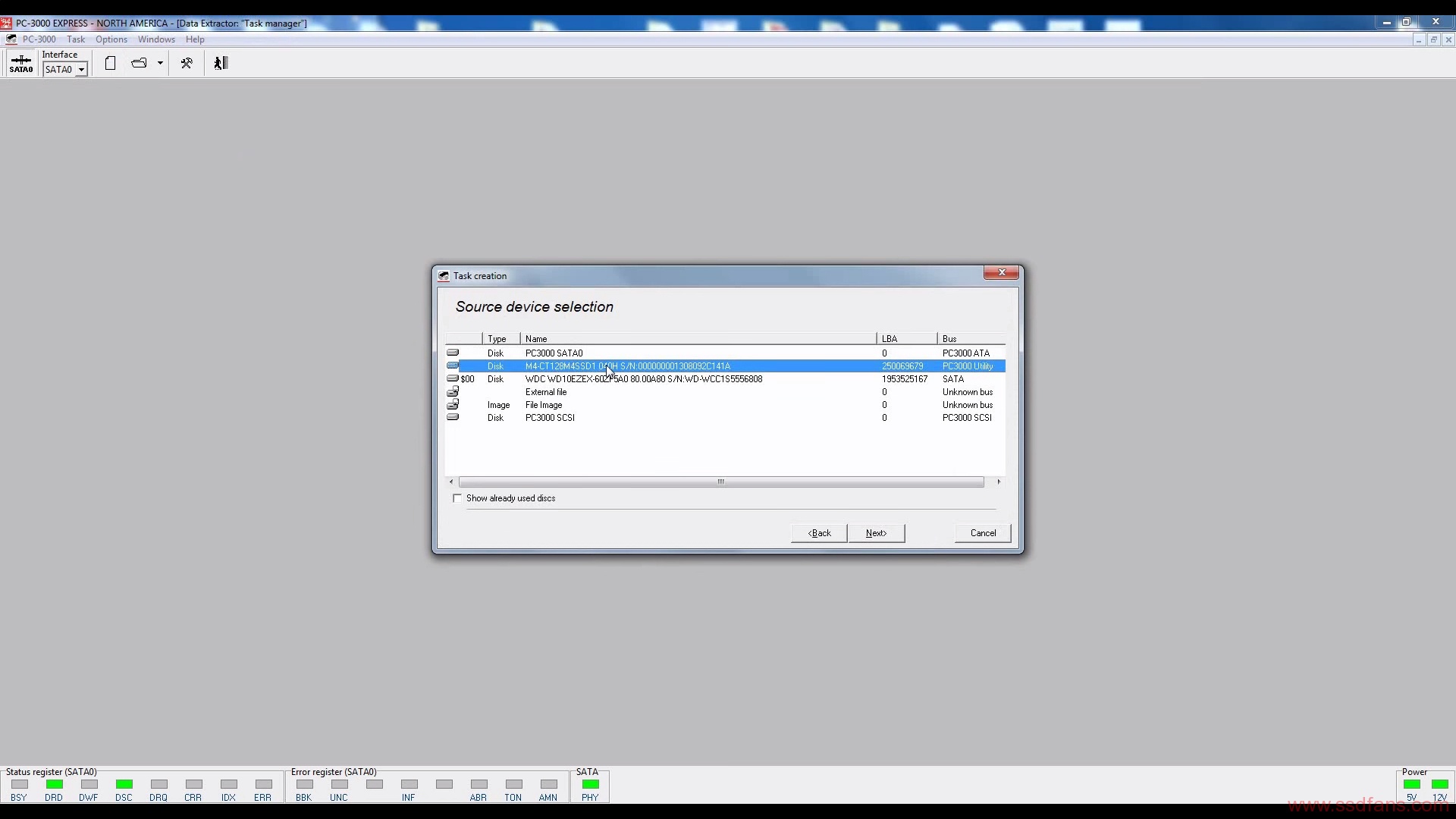Minimize the inner Data Extractor child window
The width and height of the screenshot is (1456, 819).
pyautogui.click(x=1418, y=40)
